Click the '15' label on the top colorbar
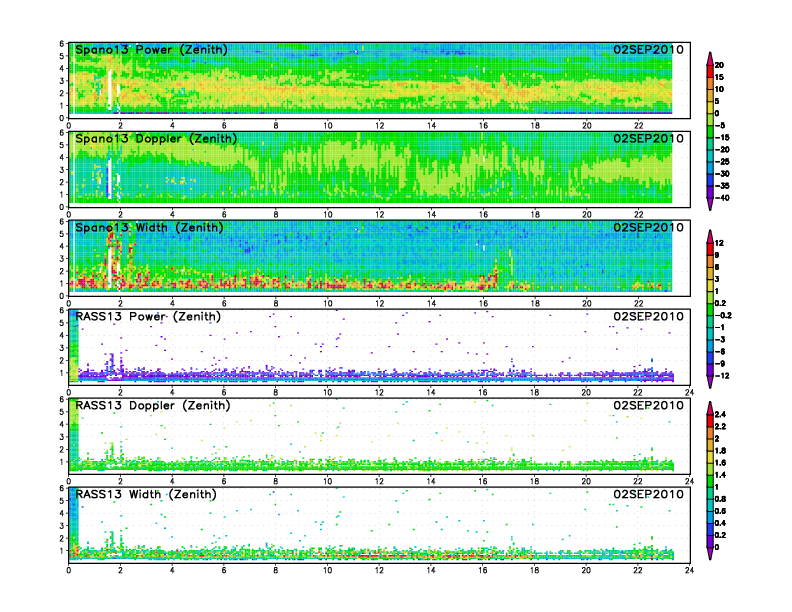This screenshot has width=792, height=612. point(719,77)
